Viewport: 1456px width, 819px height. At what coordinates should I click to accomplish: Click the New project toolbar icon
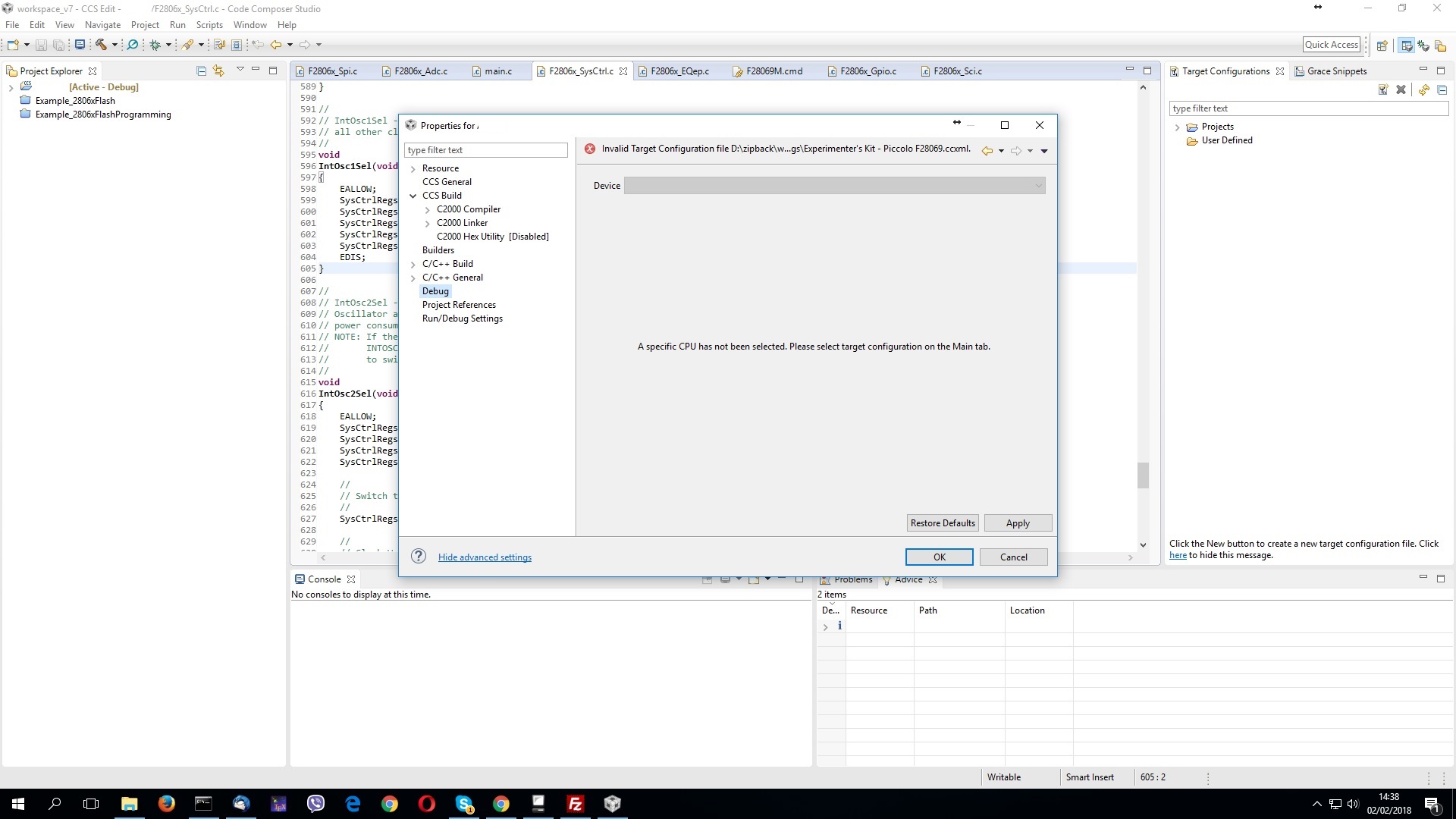13,45
